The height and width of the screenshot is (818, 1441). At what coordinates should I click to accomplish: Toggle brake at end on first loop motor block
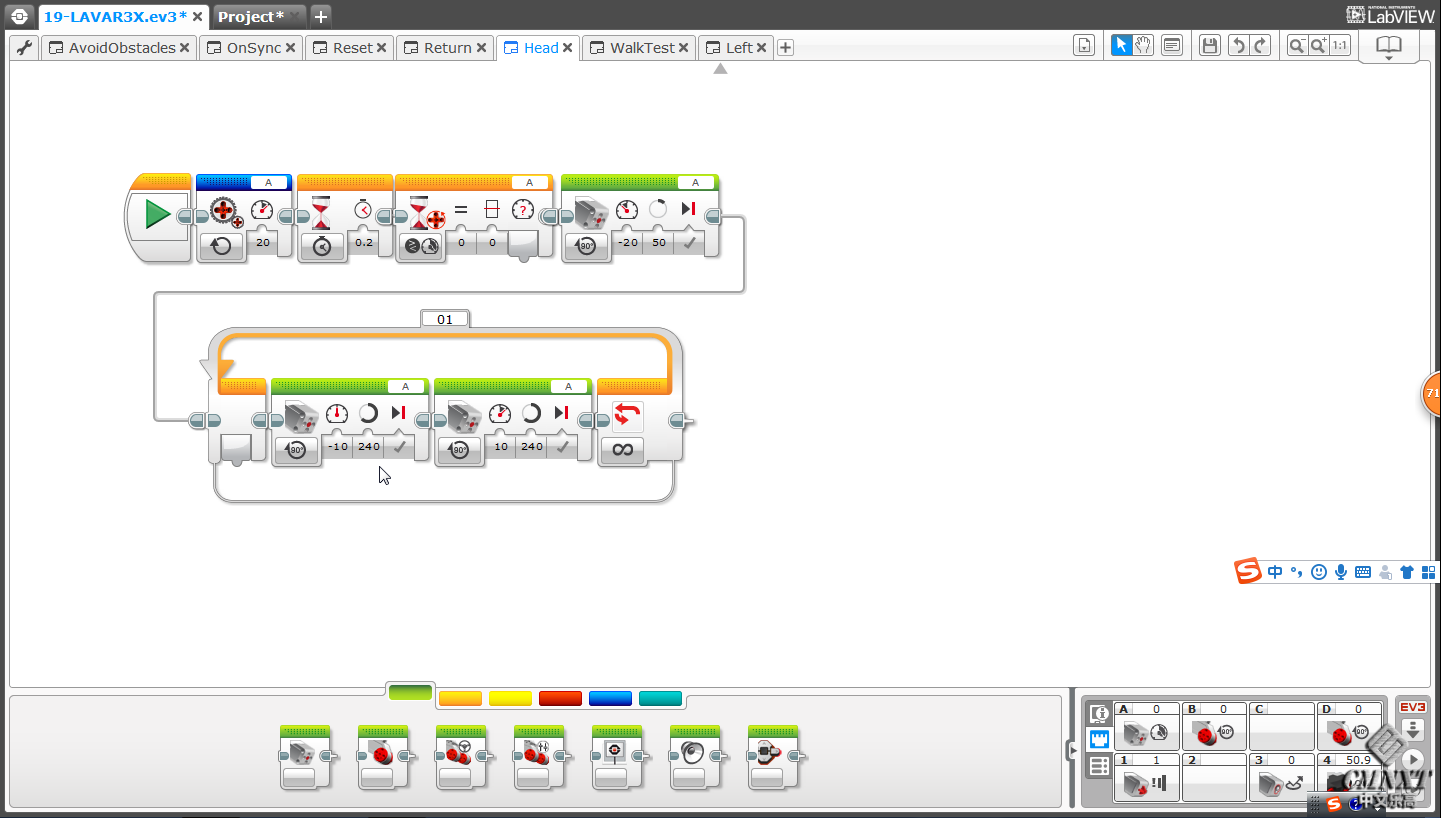(x=399, y=447)
